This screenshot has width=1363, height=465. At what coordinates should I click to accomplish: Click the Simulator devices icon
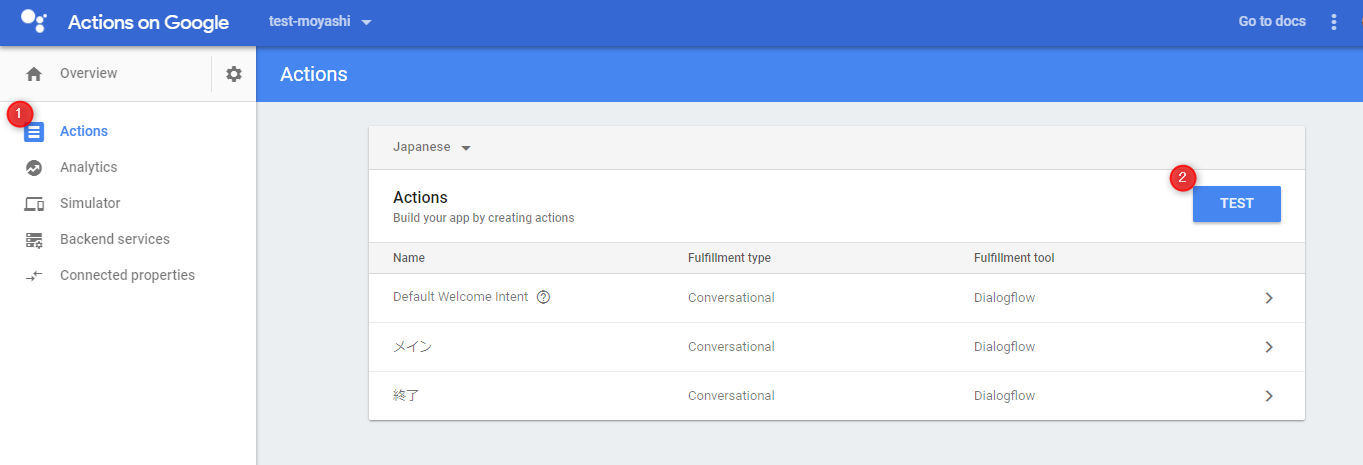point(34,204)
